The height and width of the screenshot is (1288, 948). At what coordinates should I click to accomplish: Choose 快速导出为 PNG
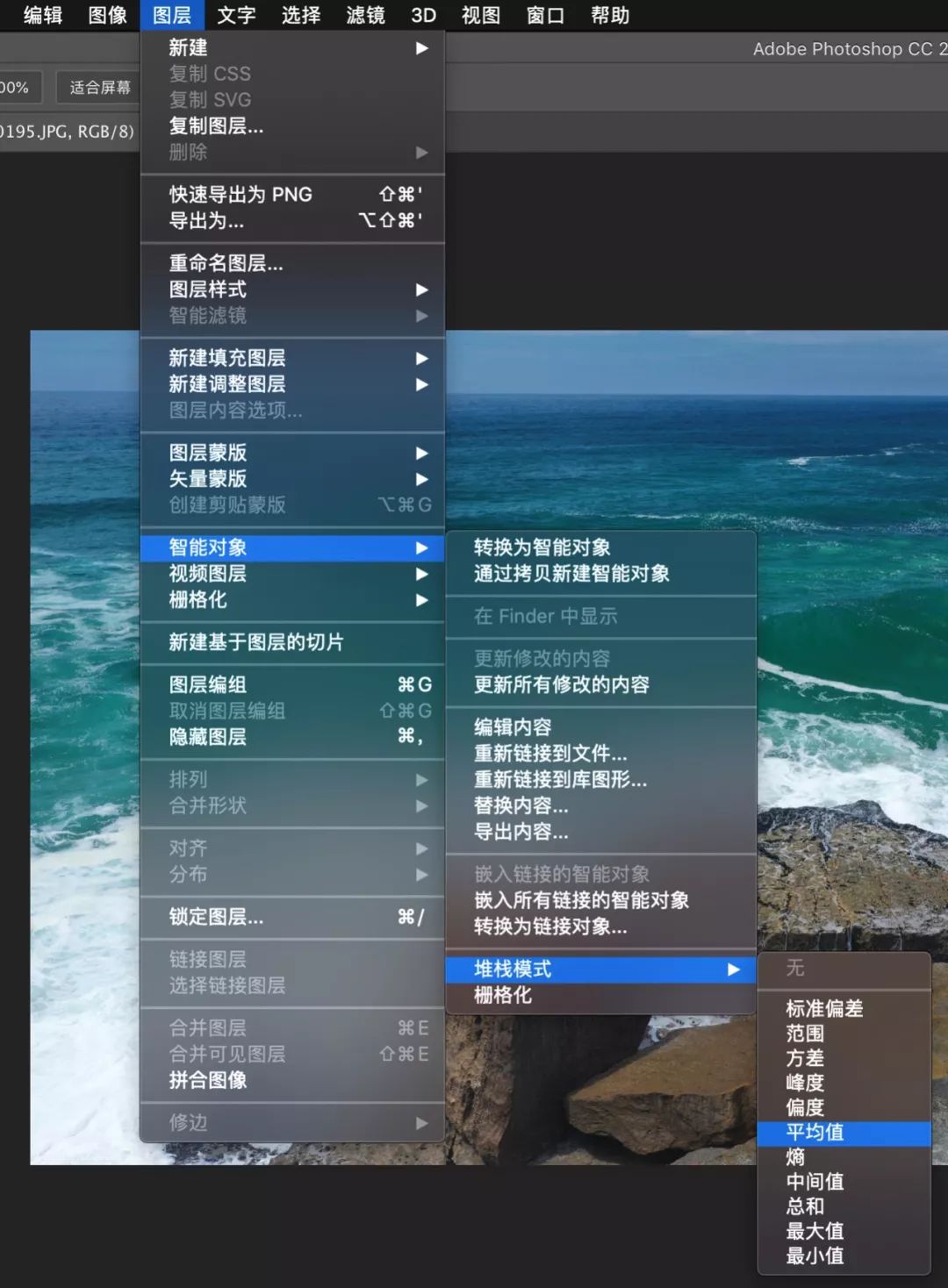(x=239, y=194)
